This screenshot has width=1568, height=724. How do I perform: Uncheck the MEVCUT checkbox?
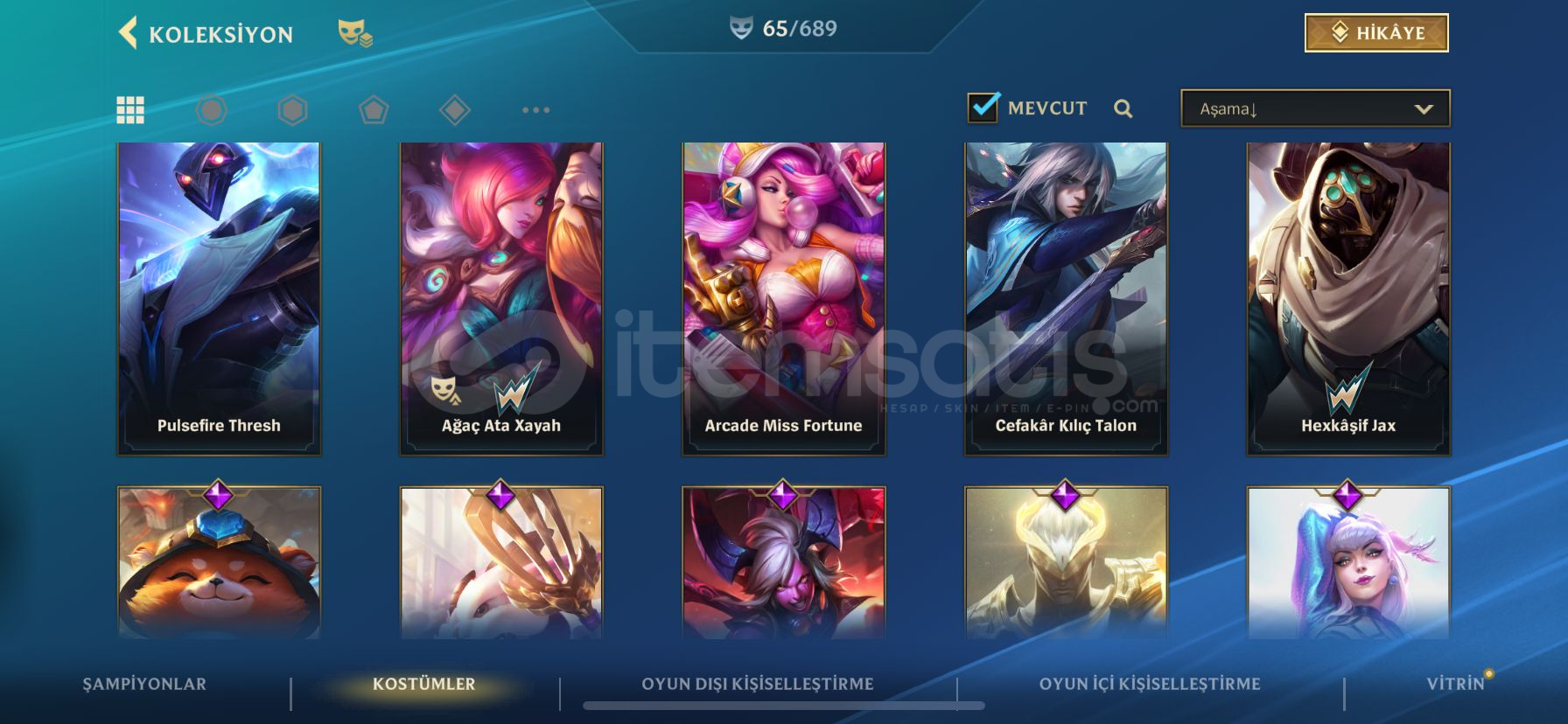pos(983,107)
